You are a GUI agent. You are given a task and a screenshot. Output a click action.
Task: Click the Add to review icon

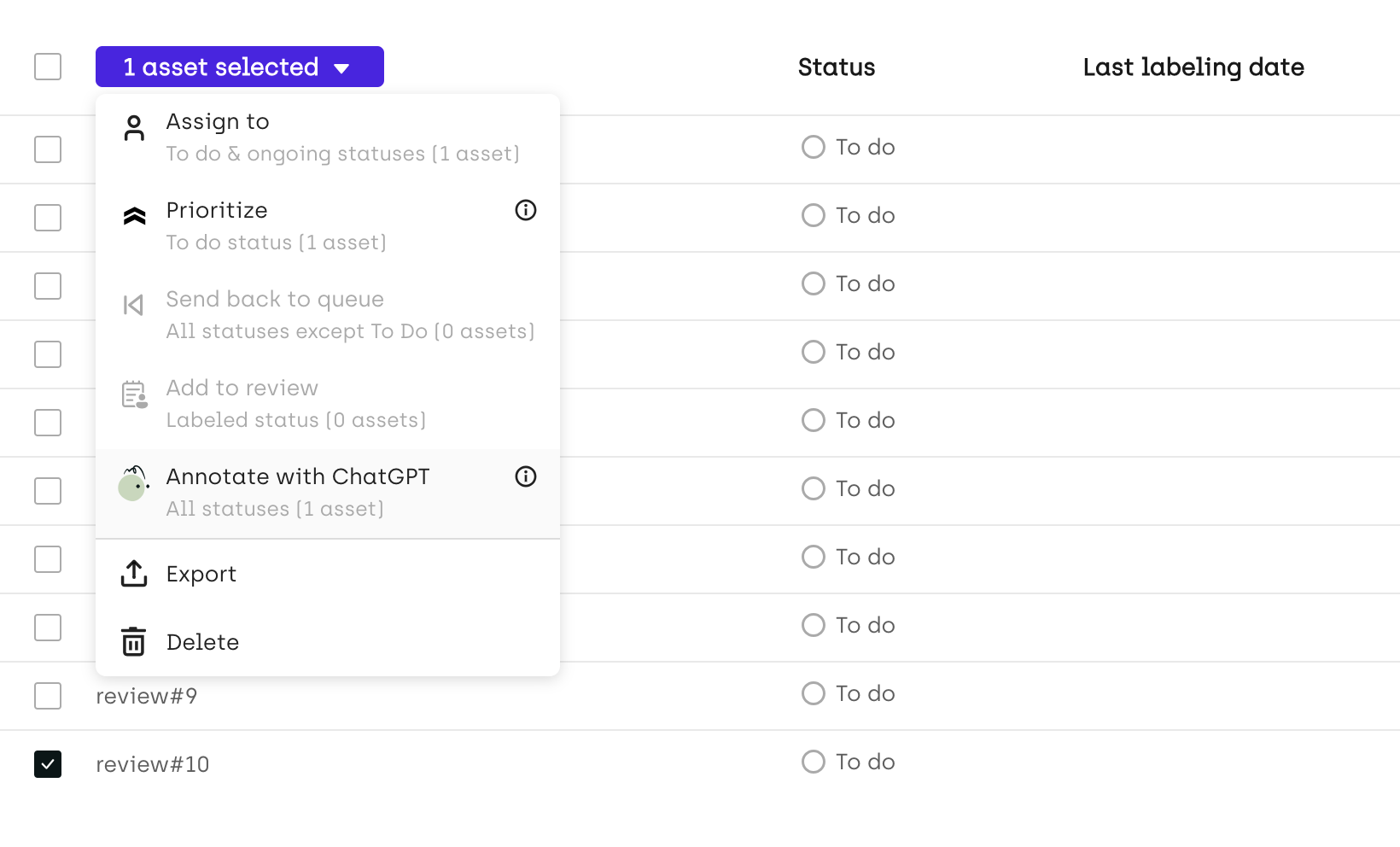(x=134, y=394)
